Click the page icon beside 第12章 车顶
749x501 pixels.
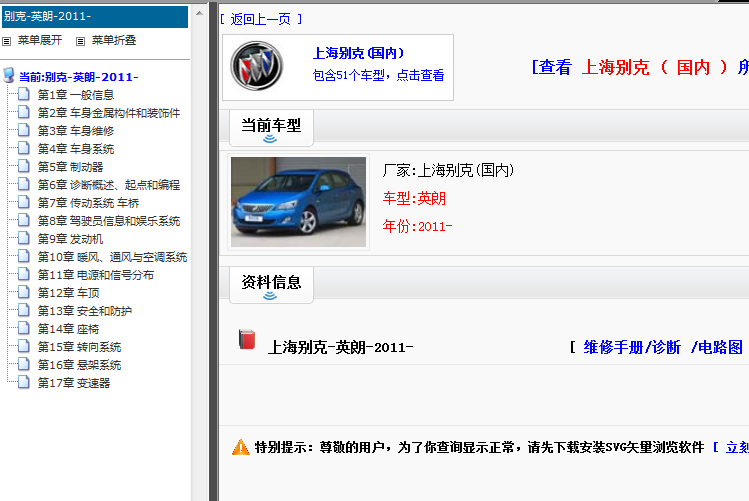pyautogui.click(x=23, y=292)
